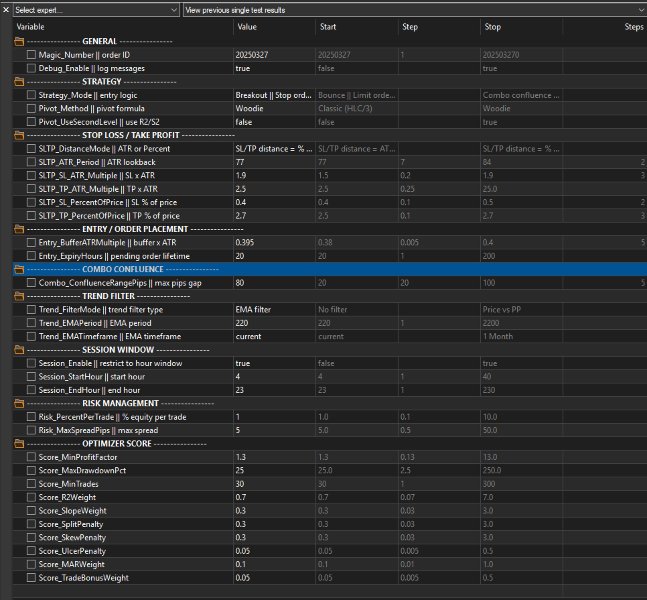Image resolution: width=647 pixels, height=600 pixels.
Task: Change Pivot_Method value Woodie
Action: 274,109
